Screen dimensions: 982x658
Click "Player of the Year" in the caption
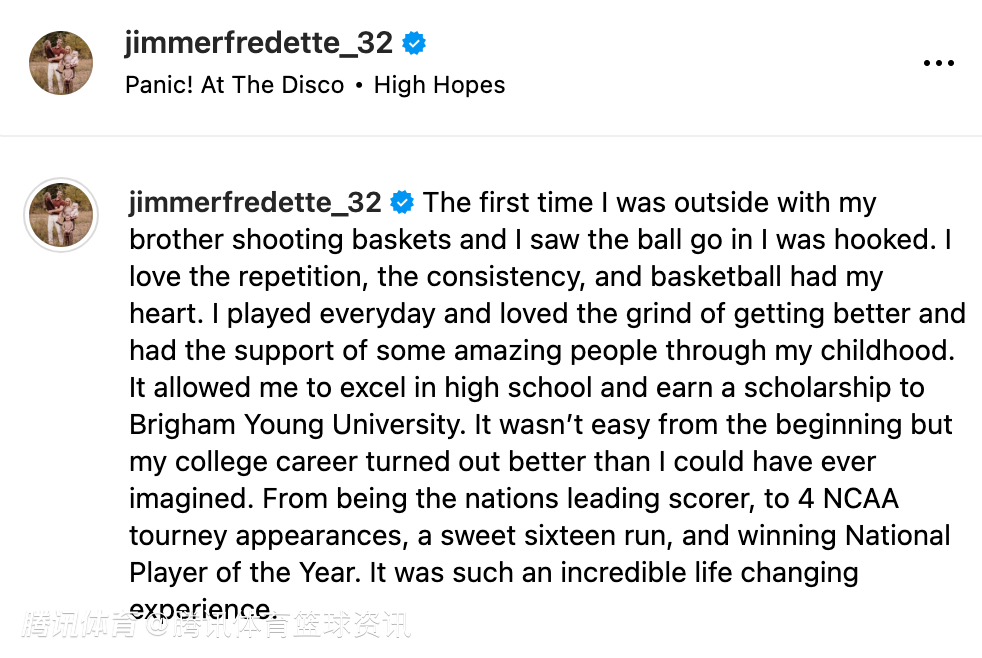[243, 573]
